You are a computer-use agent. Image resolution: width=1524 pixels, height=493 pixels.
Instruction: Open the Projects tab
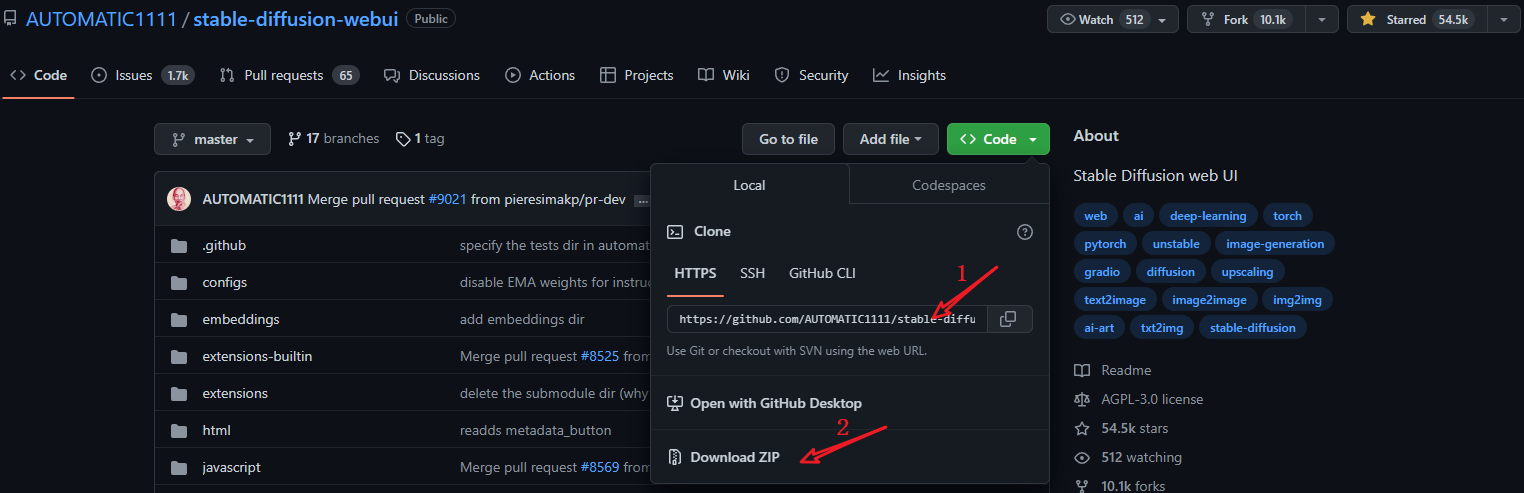click(x=637, y=75)
